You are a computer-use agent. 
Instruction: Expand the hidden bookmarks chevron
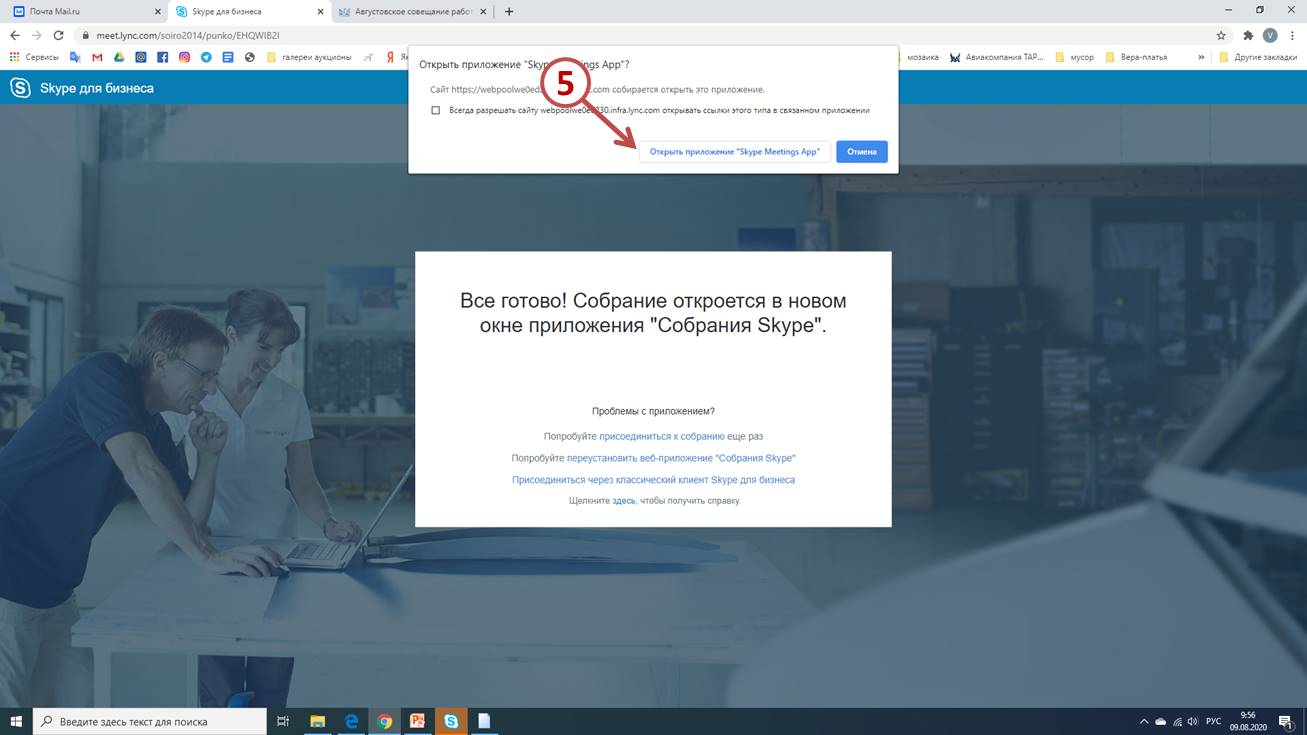click(1201, 57)
